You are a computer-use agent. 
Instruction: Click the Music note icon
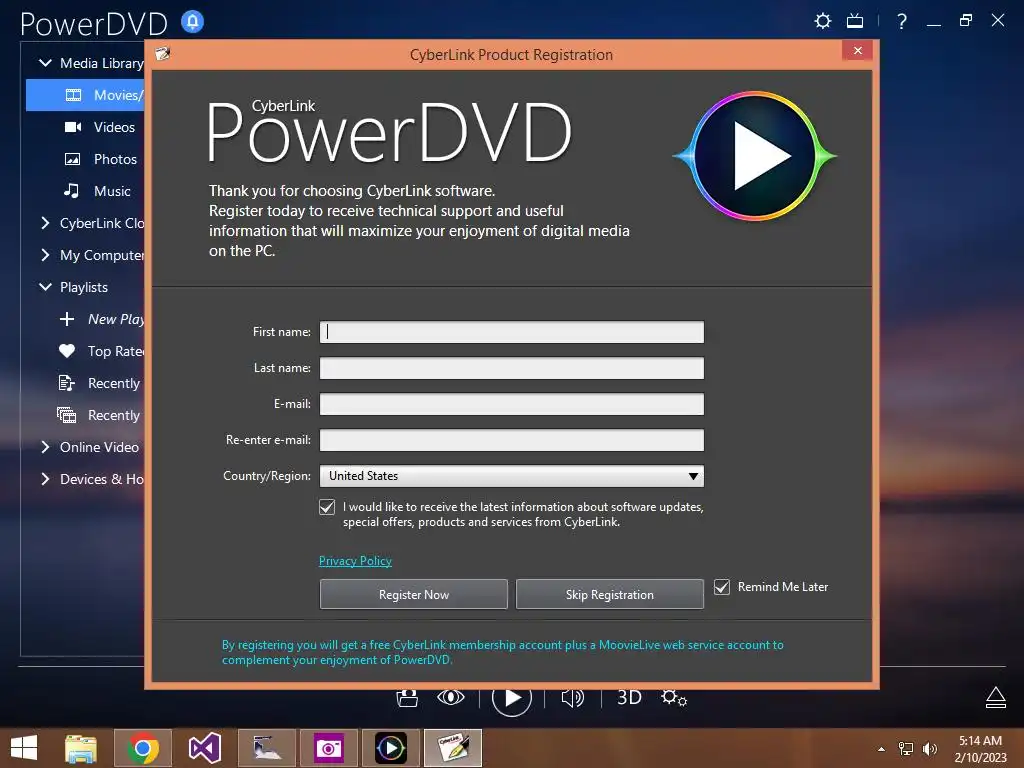71,191
